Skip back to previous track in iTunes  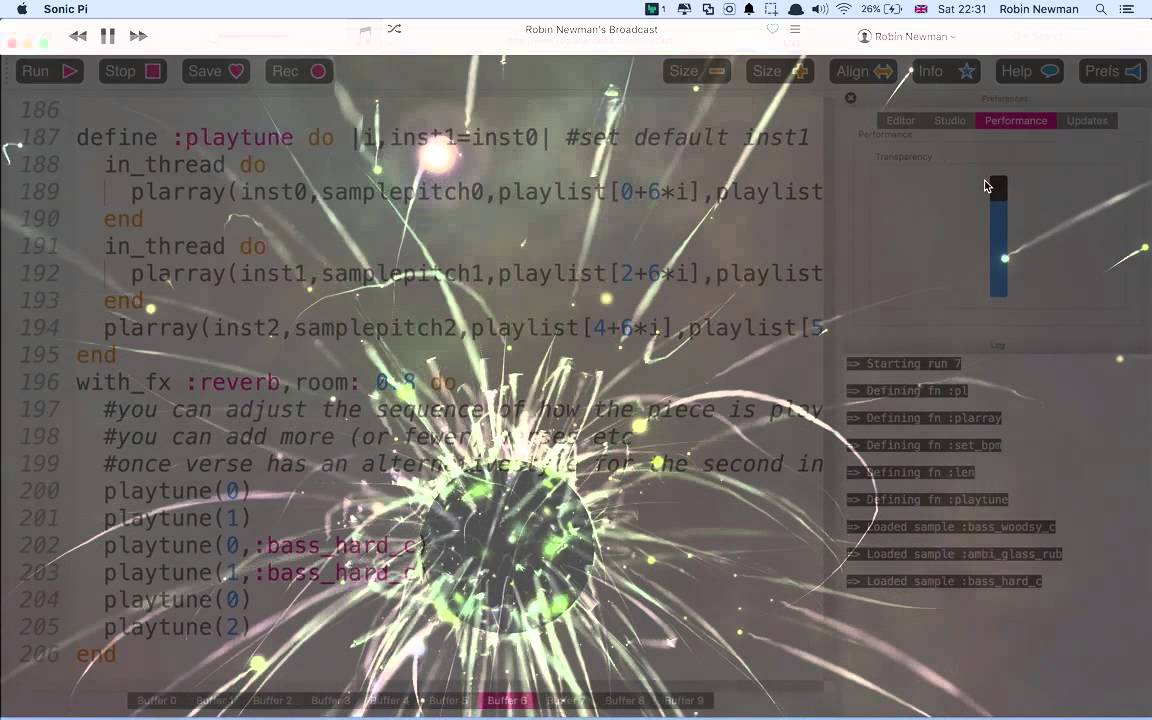(x=77, y=35)
